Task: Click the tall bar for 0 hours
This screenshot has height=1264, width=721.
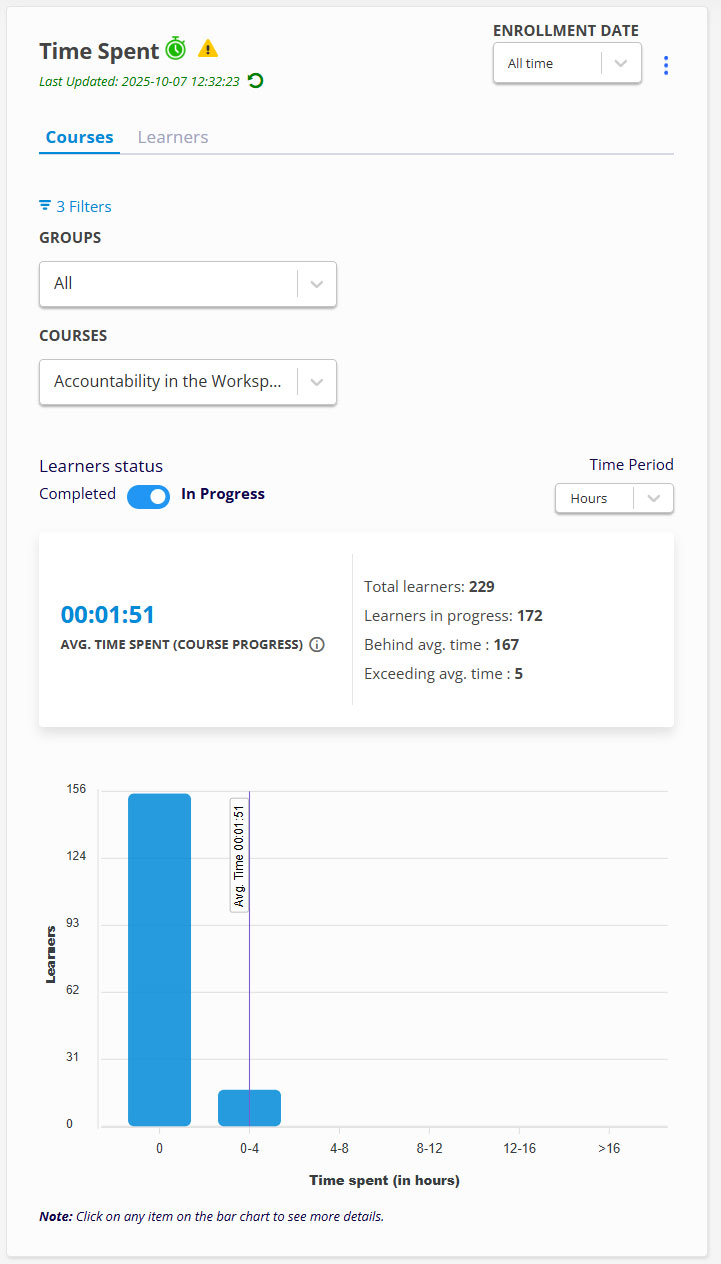Action: [159, 960]
